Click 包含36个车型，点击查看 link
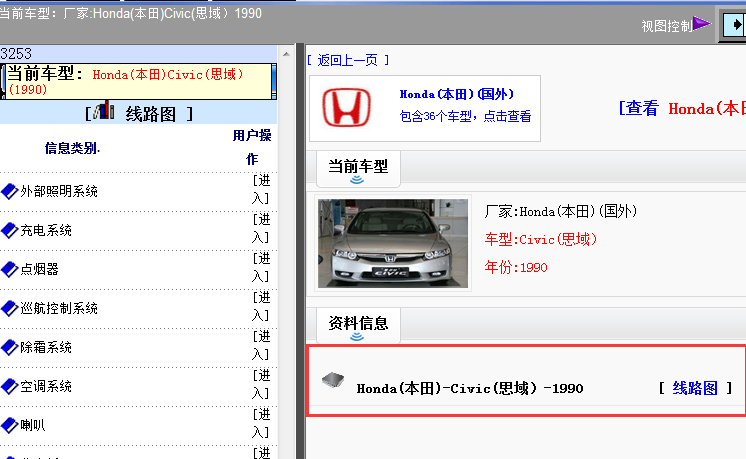Image resolution: width=746 pixels, height=459 pixels. 465,116
